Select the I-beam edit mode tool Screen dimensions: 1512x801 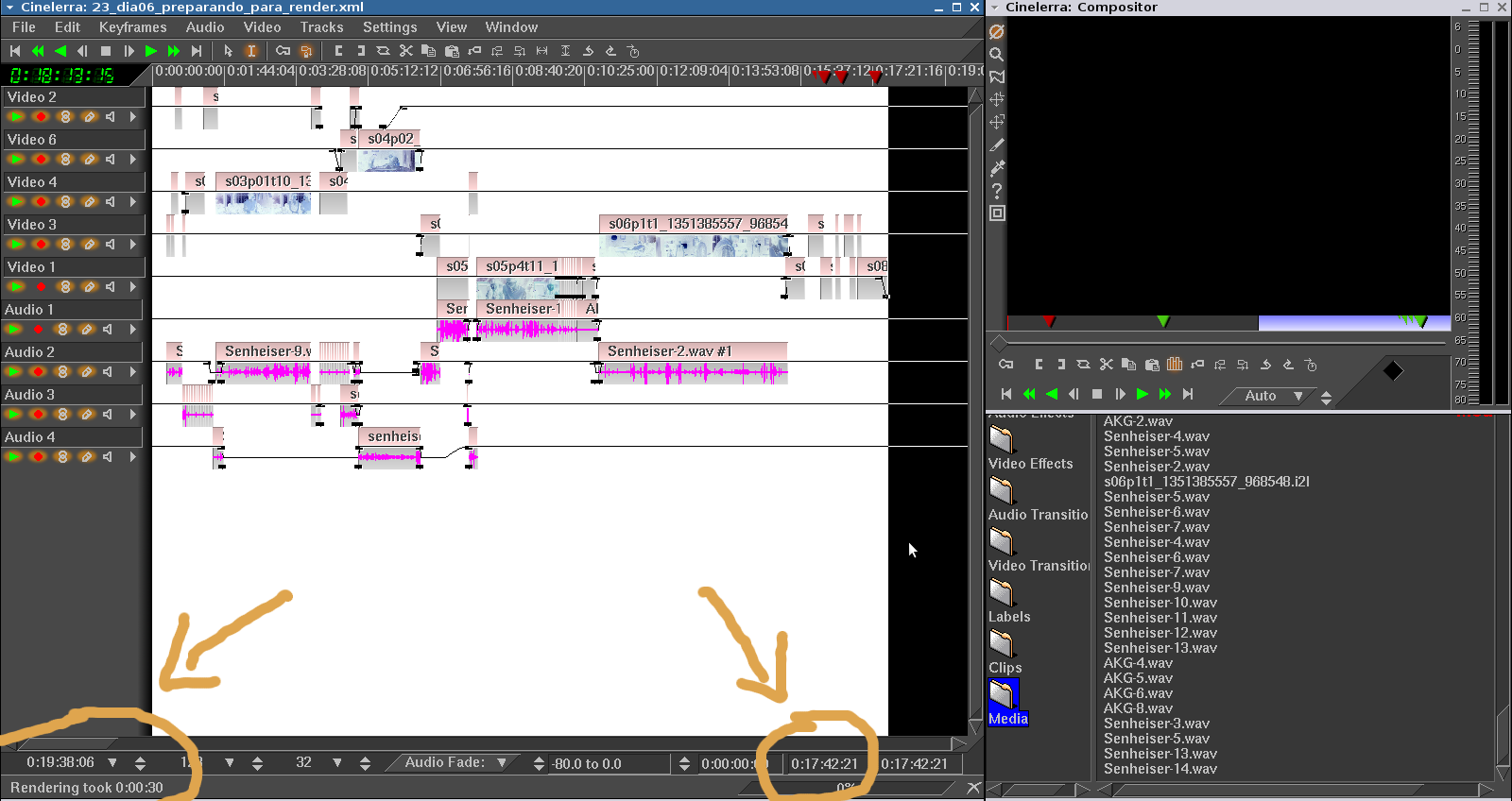pyautogui.click(x=251, y=51)
